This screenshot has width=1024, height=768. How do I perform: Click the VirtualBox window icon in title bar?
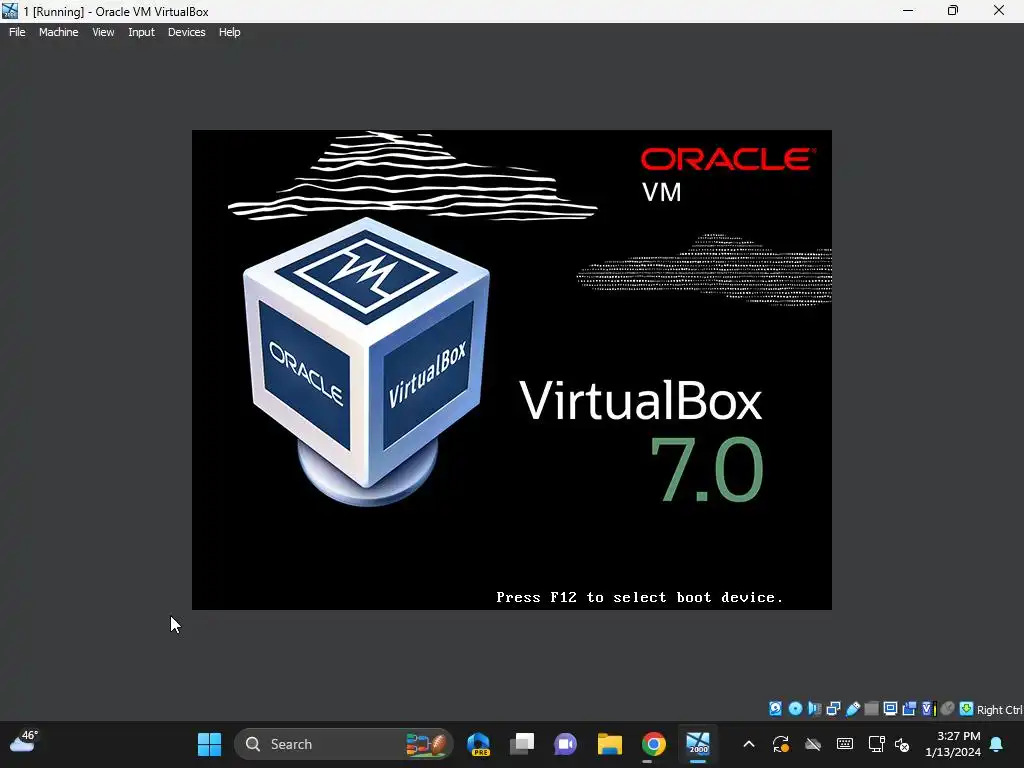coord(9,11)
